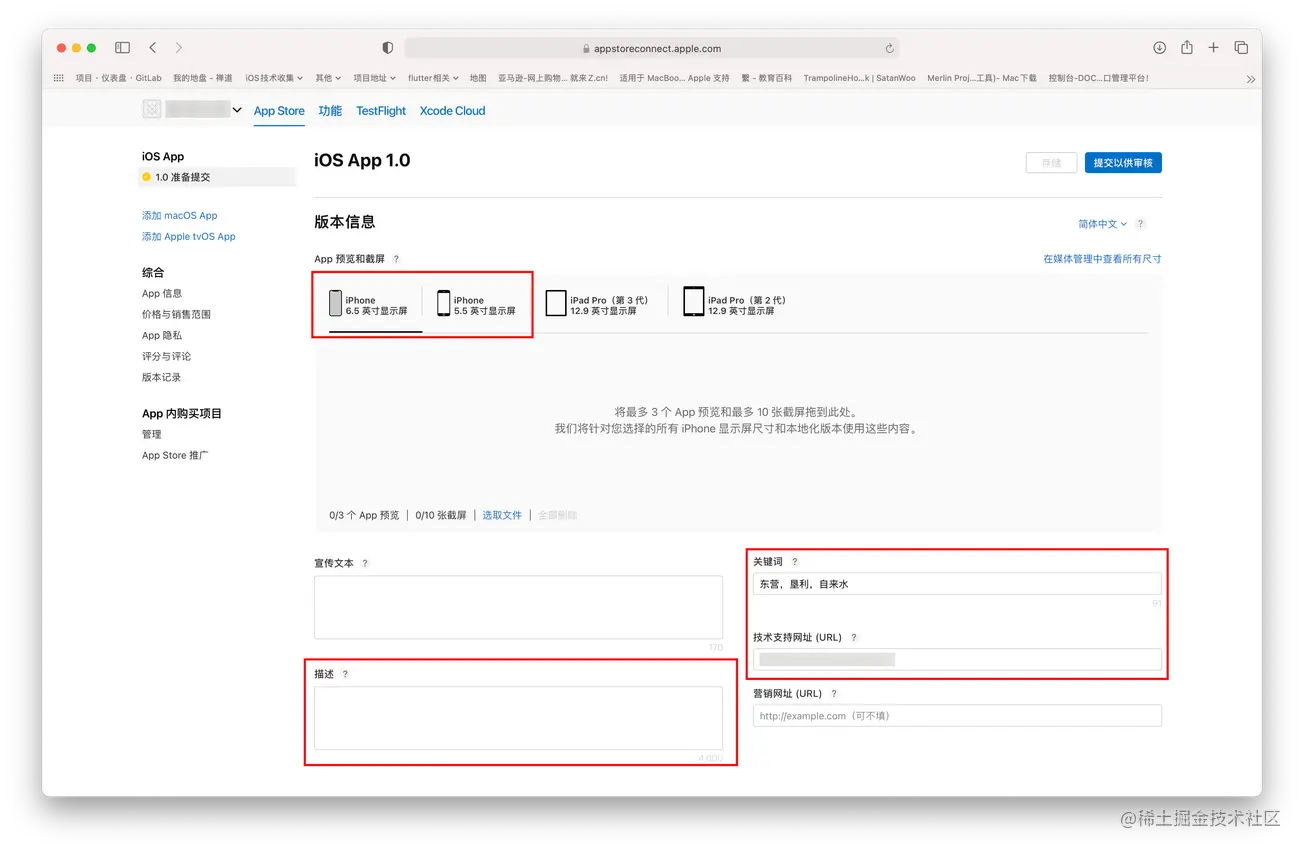Open the bookmarks grid icon in favorites bar
The image size is (1304, 852).
pos(58,78)
